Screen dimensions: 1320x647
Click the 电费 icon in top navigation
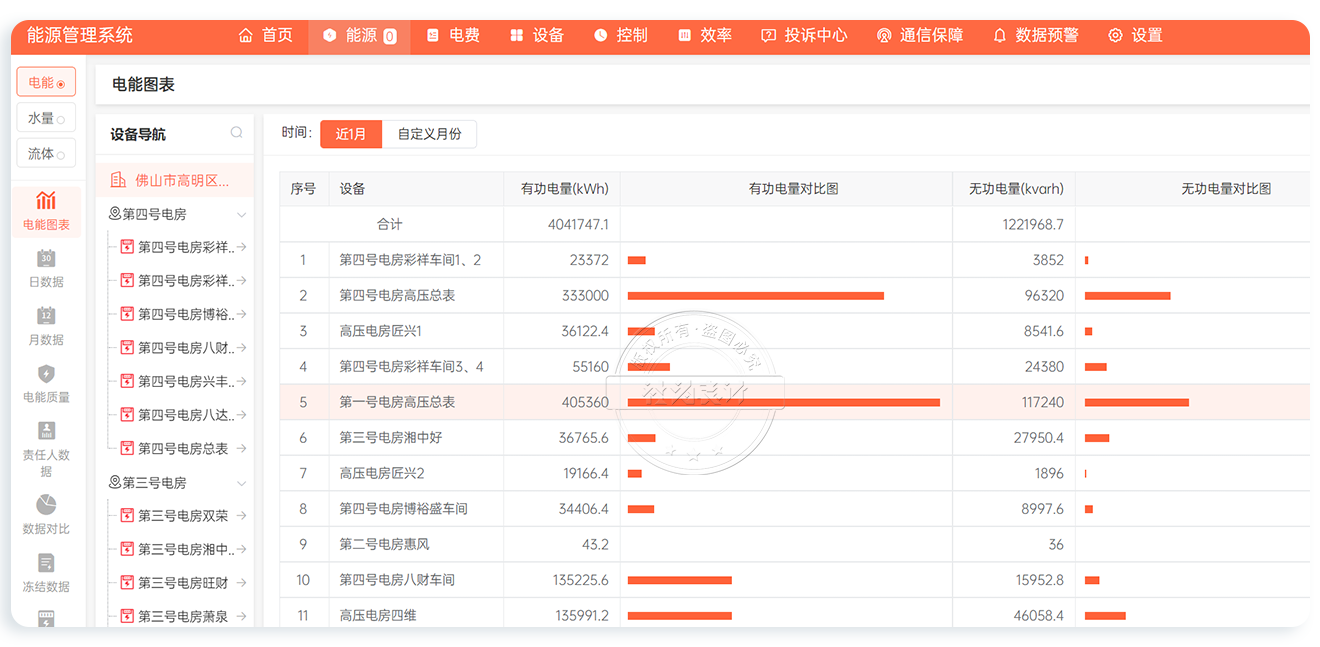(433, 35)
